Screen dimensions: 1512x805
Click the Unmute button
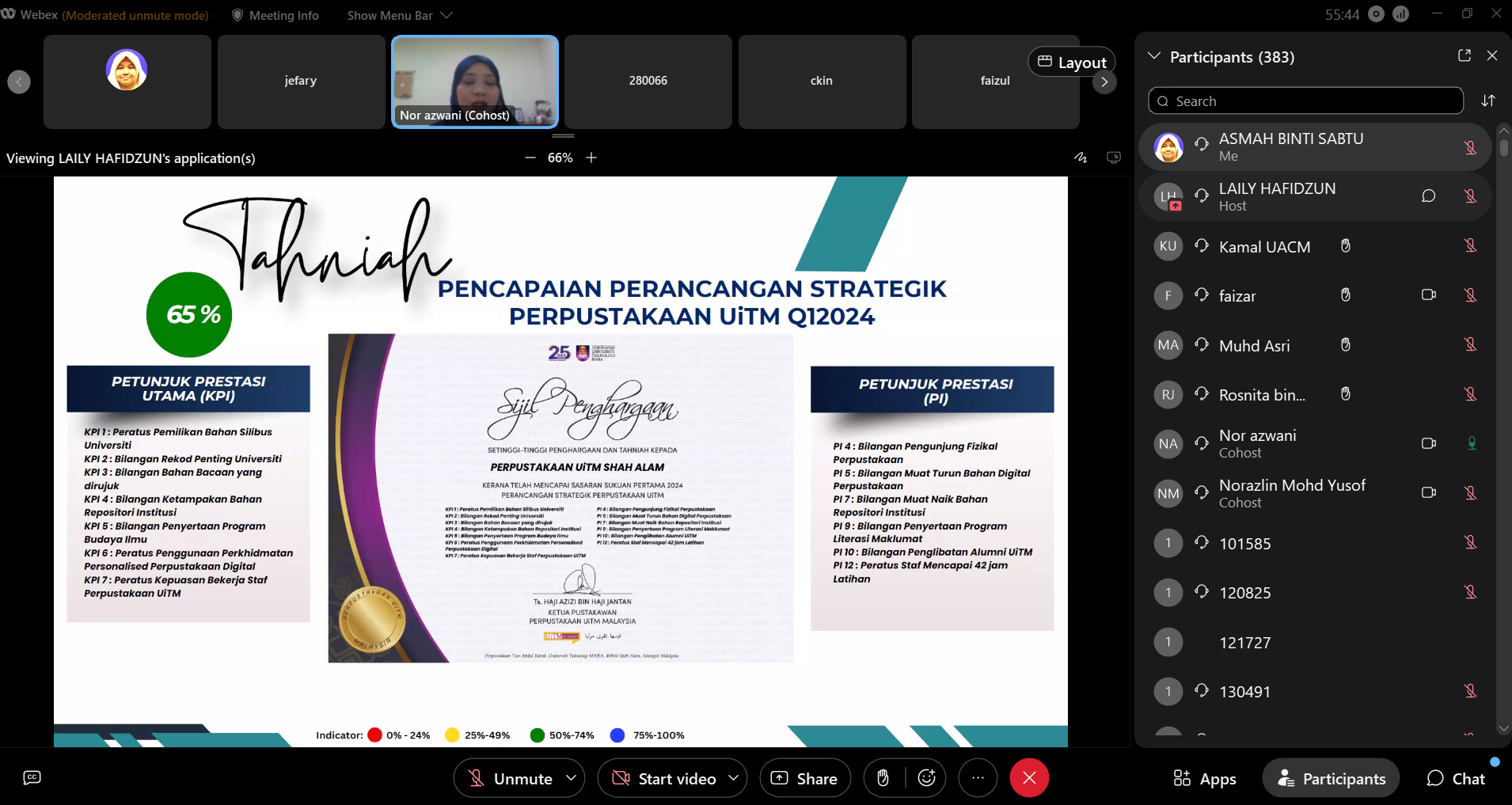[x=510, y=778]
